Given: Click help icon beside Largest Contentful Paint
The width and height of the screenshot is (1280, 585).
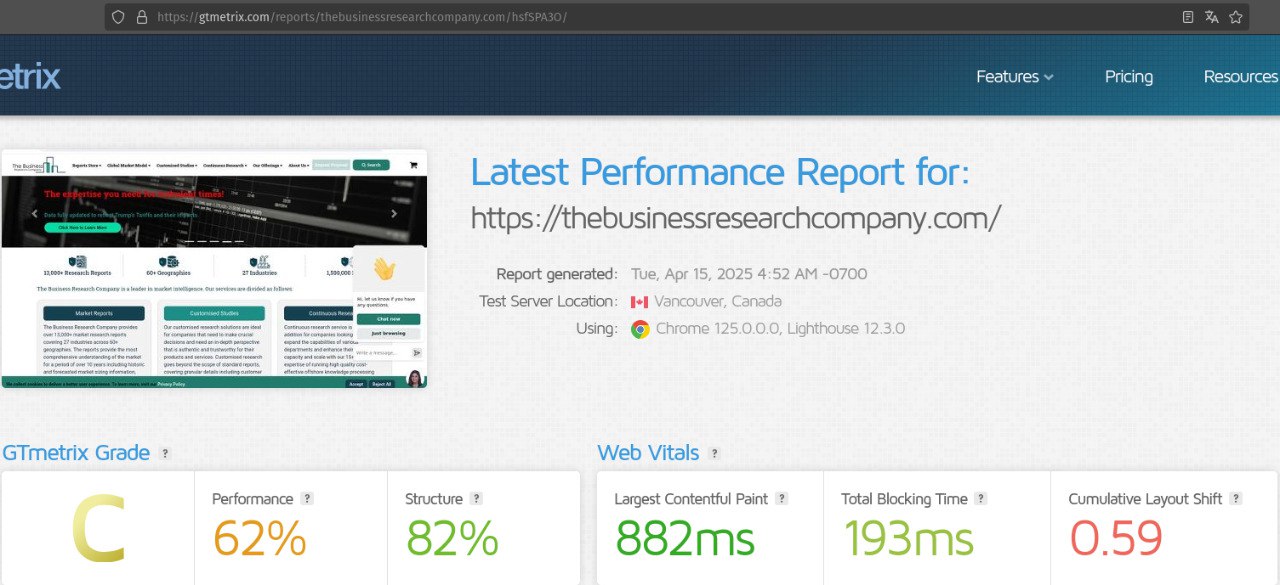Looking at the screenshot, I should [782, 498].
